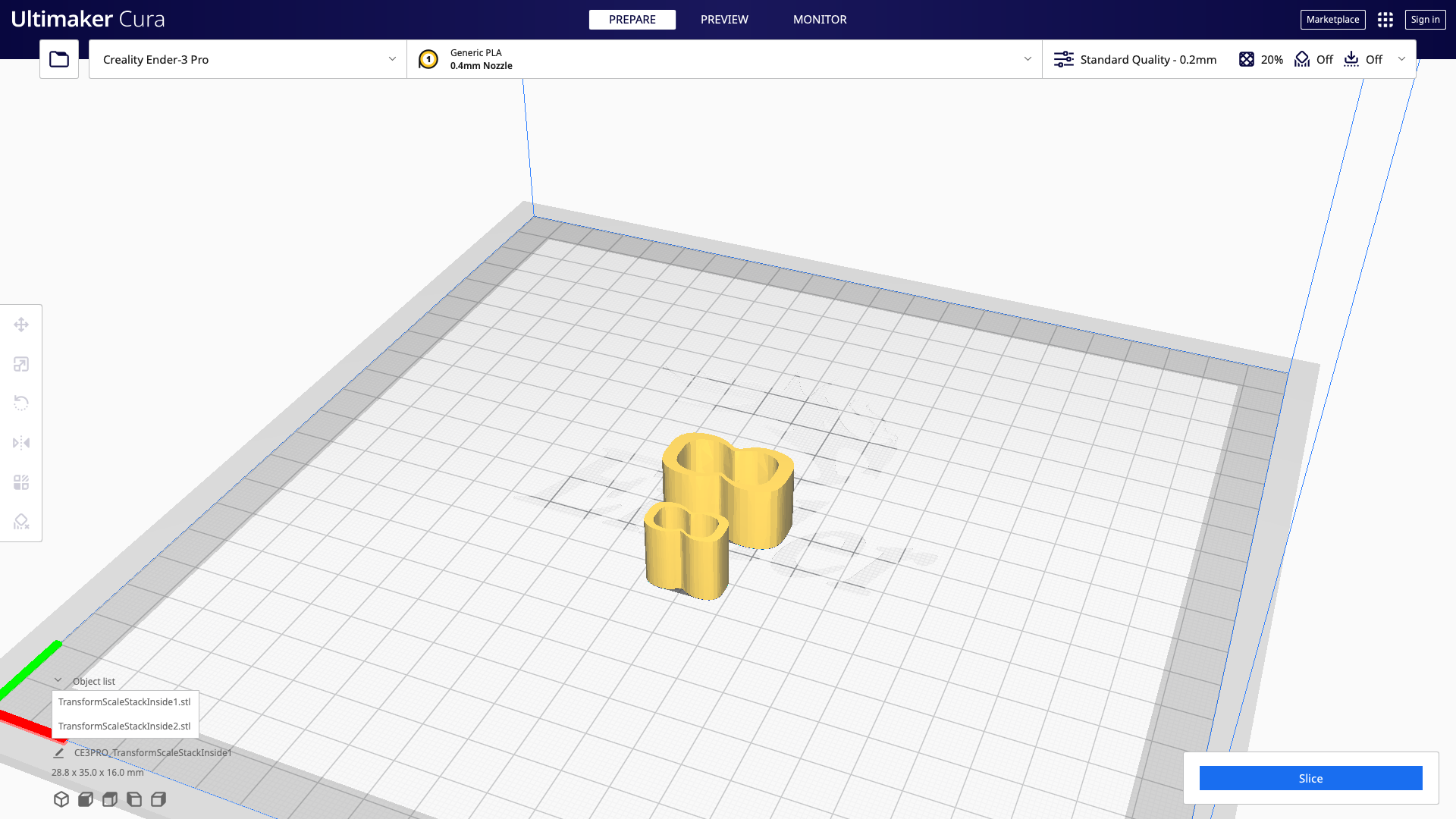Select TransformScaleStackInside1.stl in object list
The image size is (1456, 819).
click(124, 702)
